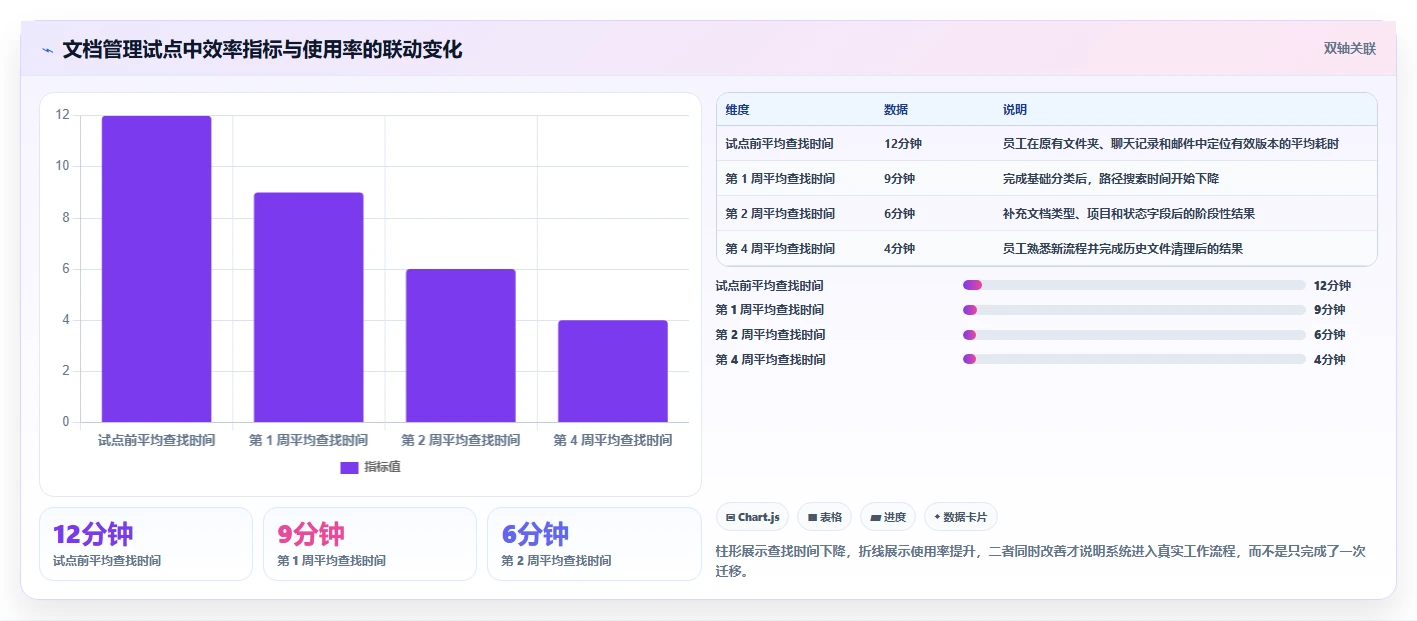Select table row 第 4 周平均查找时间
The height and width of the screenshot is (621, 1417).
(x=1047, y=249)
